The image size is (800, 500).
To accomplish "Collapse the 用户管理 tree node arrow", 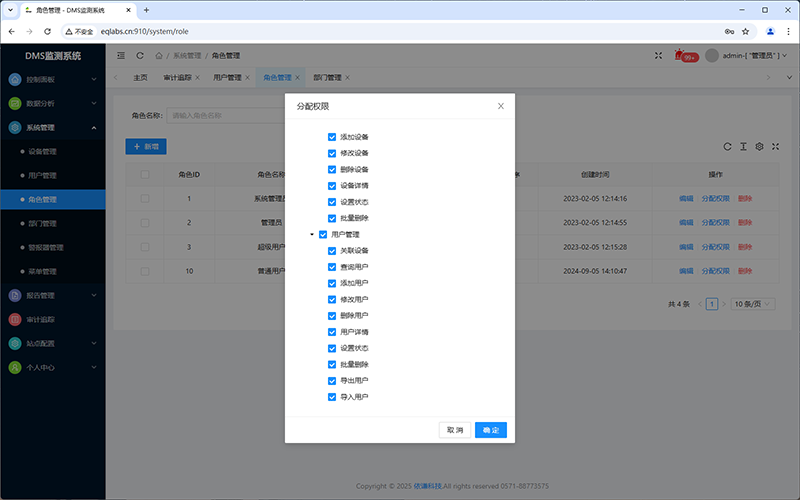I will (312, 235).
